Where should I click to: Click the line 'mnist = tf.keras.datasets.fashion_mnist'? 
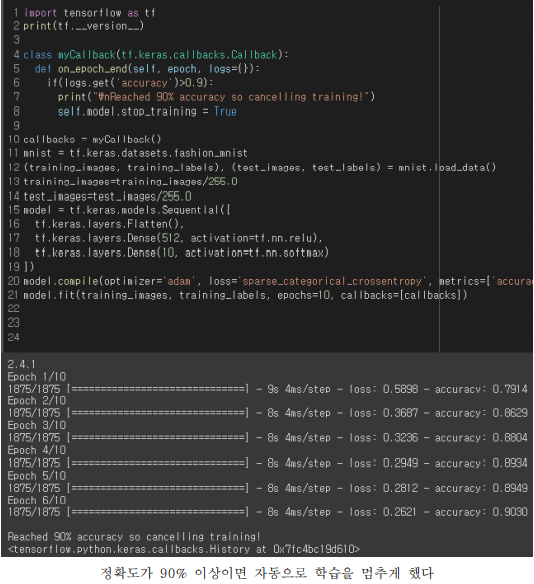click(x=135, y=153)
